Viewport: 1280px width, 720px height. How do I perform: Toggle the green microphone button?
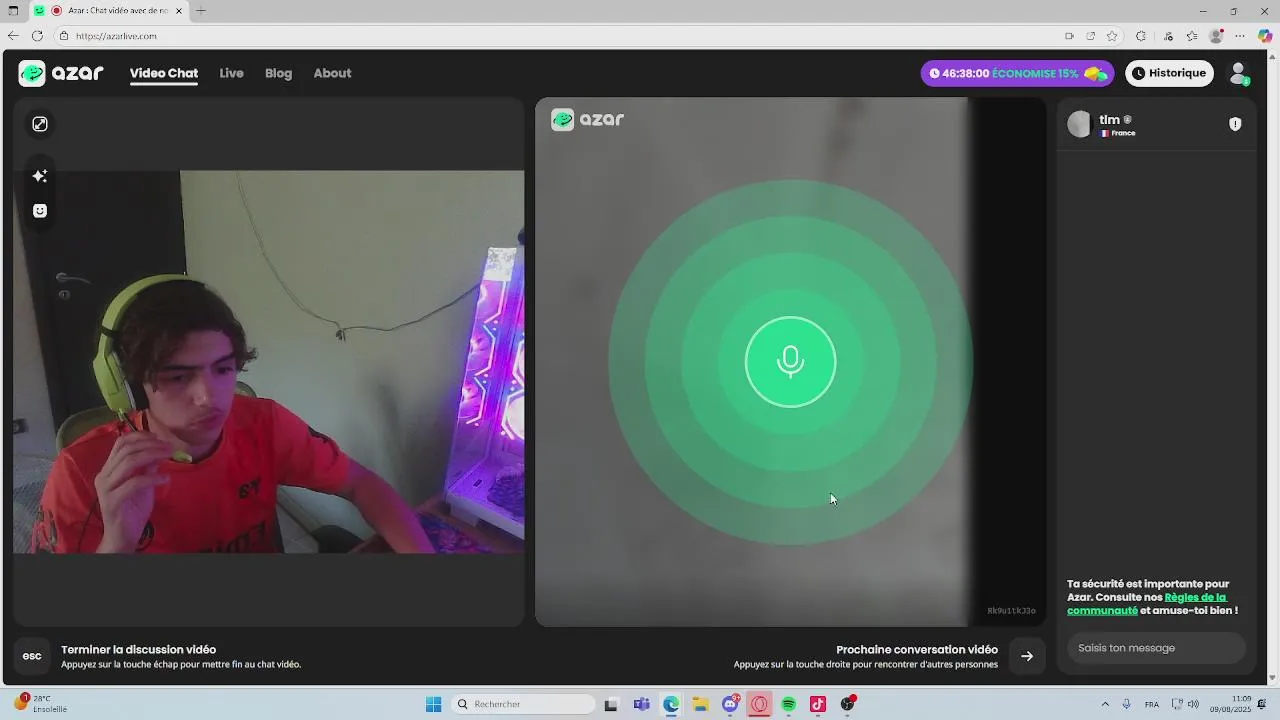[x=790, y=362]
